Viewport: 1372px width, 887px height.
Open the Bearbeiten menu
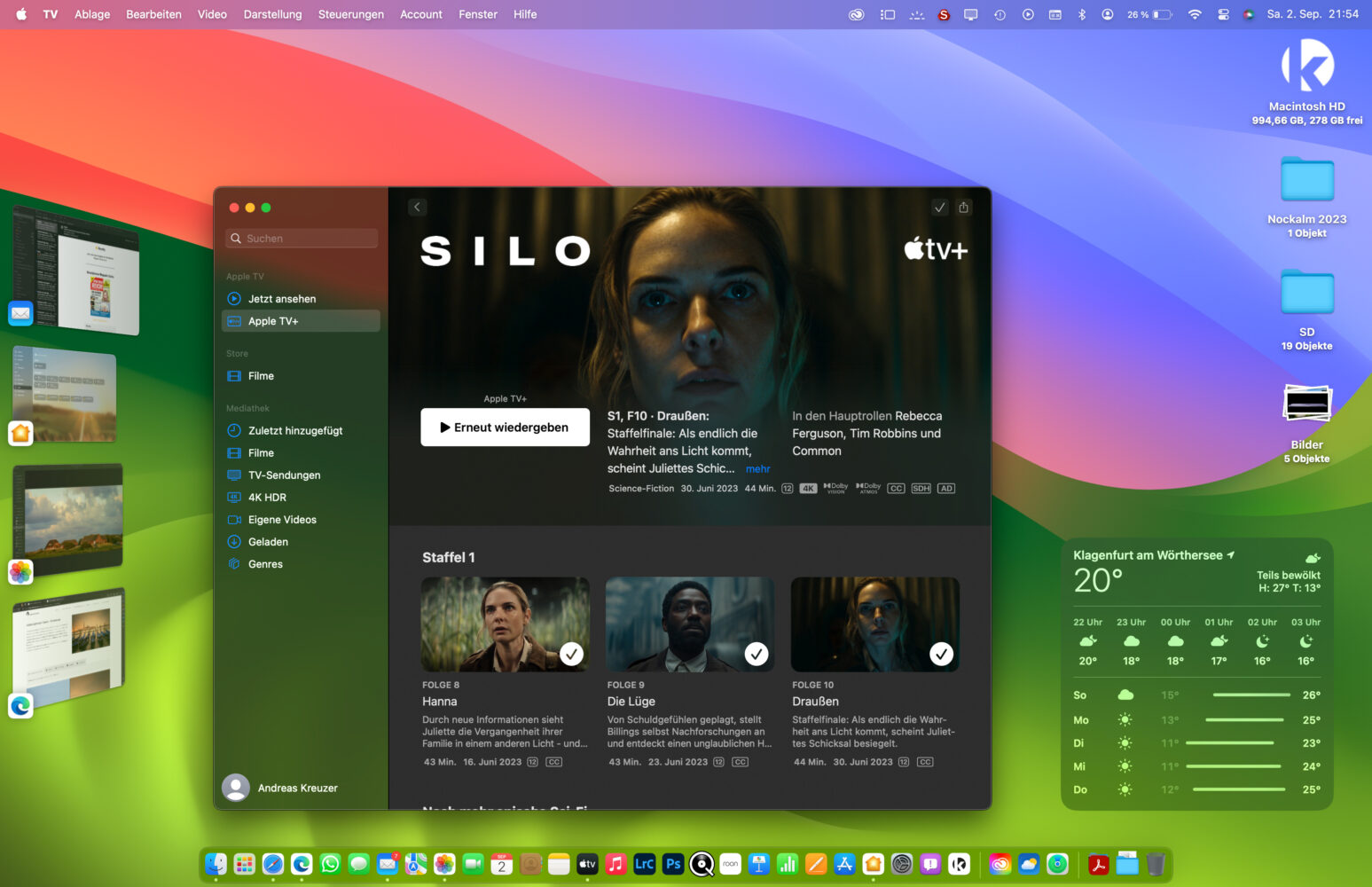153,14
